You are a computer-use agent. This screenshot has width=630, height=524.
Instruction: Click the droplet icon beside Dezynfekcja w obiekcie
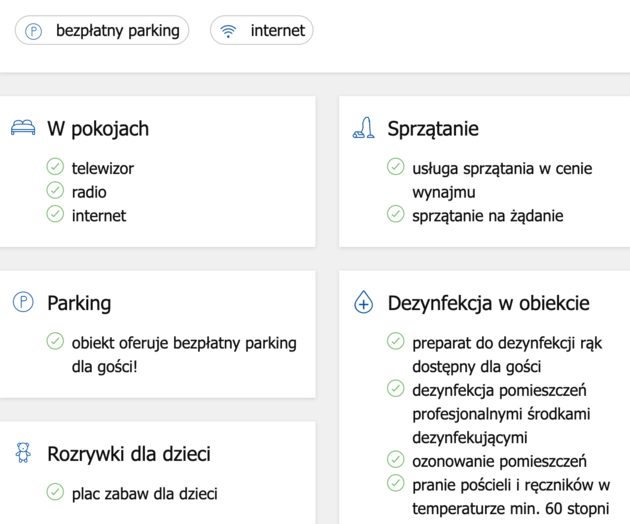click(x=364, y=302)
